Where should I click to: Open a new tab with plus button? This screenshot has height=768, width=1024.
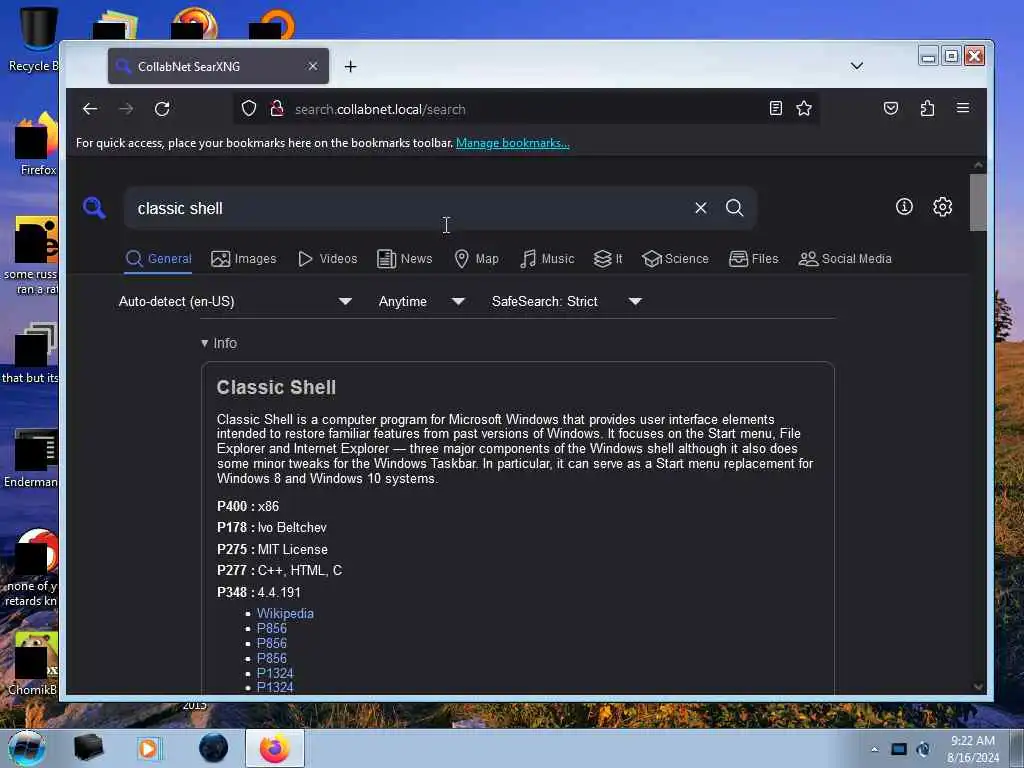(351, 67)
